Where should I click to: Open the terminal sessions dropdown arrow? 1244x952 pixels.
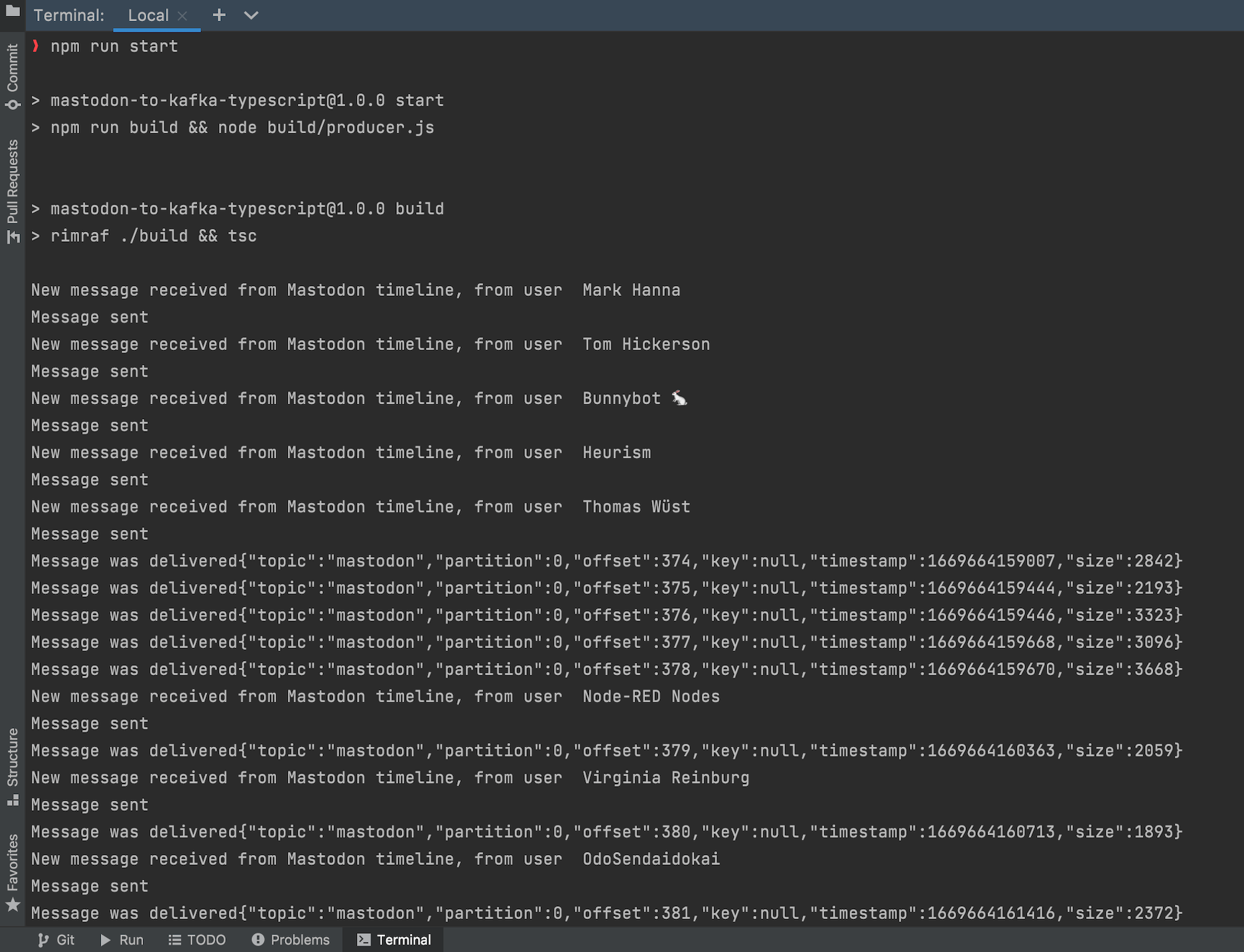tap(251, 15)
